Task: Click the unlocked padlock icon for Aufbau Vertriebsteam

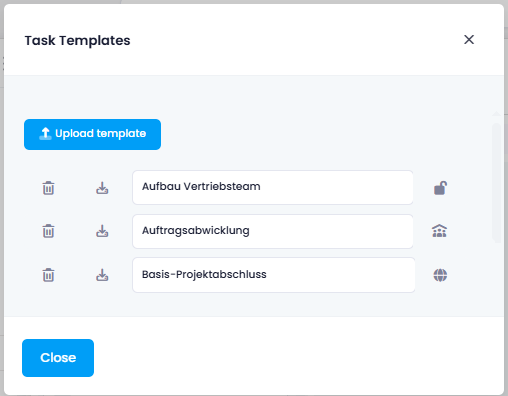Action: [440, 188]
